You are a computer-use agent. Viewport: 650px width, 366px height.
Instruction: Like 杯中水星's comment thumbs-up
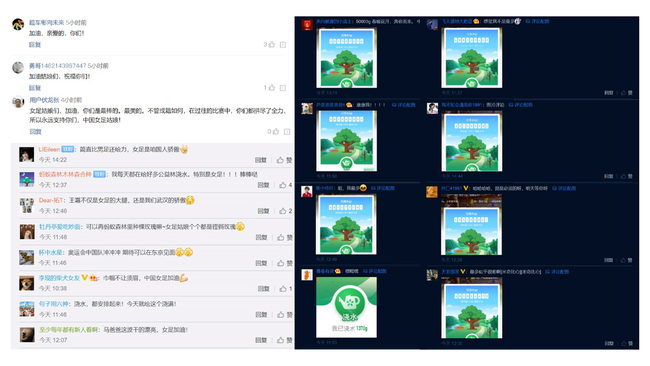point(281,263)
